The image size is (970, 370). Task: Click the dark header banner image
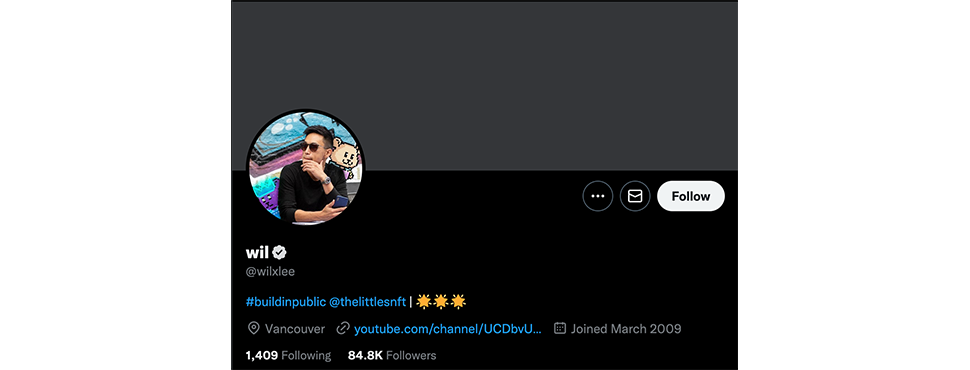pyautogui.click(x=484, y=86)
